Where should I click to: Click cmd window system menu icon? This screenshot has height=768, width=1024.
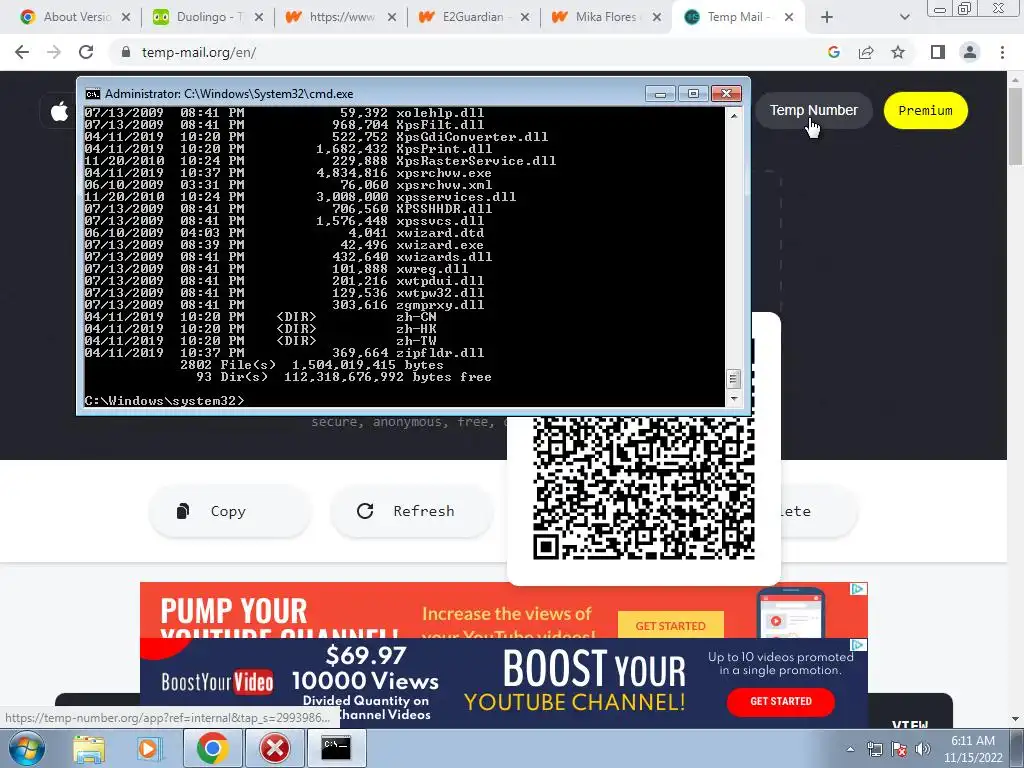coord(93,94)
